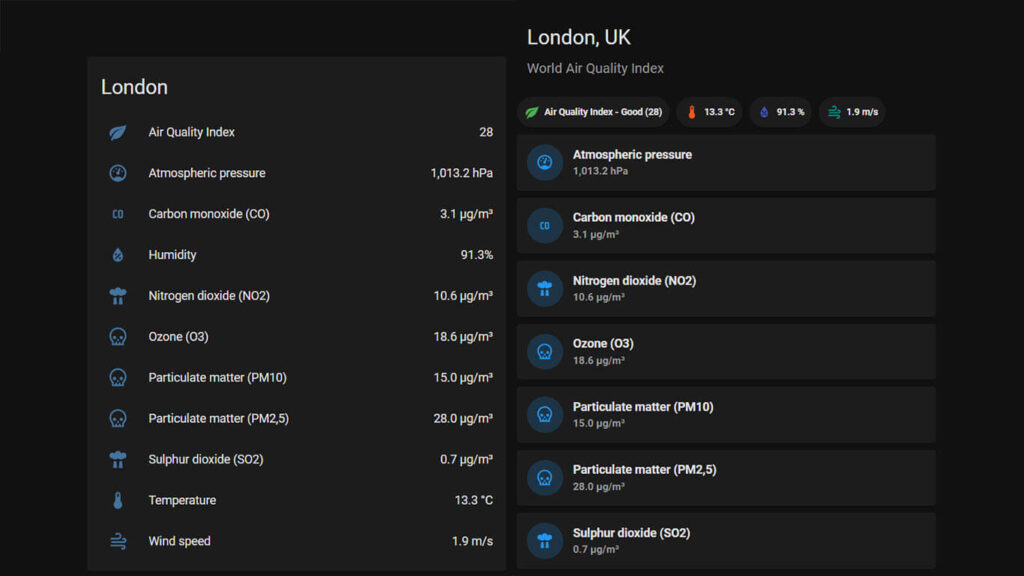The height and width of the screenshot is (576, 1024).
Task: Click the round skull icon on PM10 card
Action: coord(545,415)
